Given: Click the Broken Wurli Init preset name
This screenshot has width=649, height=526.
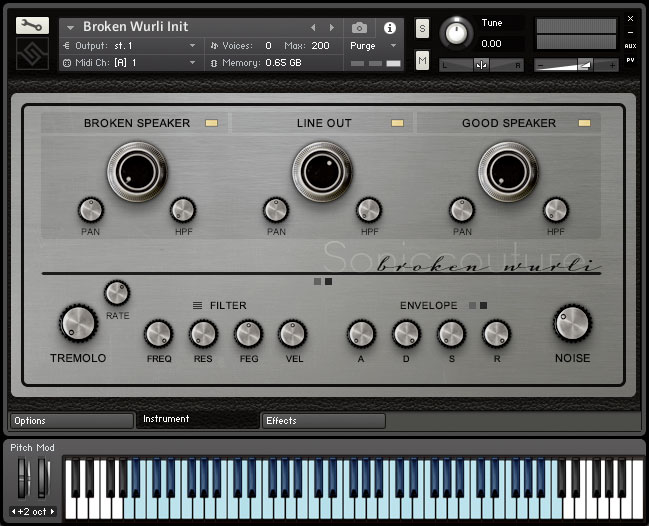Looking at the screenshot, I should tap(135, 26).
